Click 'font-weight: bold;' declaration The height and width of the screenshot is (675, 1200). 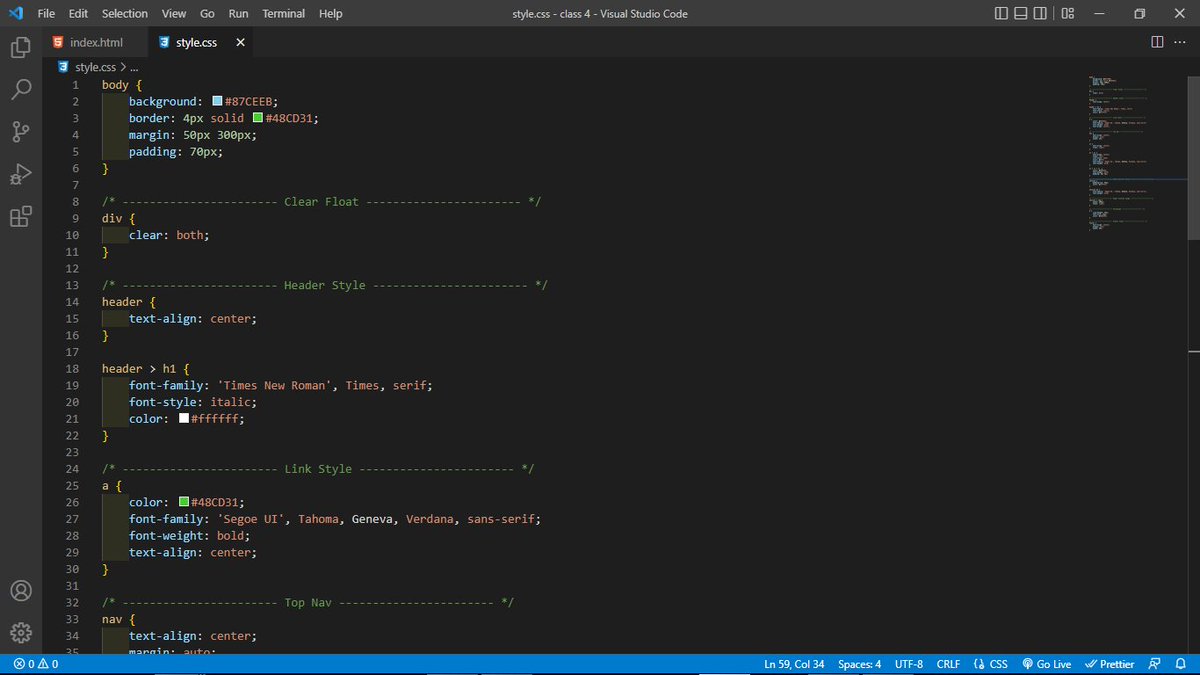click(x=189, y=535)
